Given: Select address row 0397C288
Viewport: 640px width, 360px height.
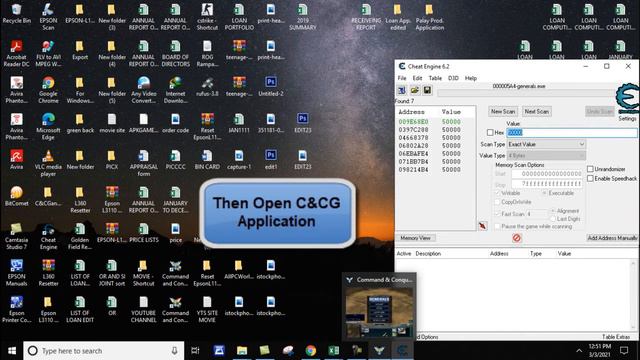Looking at the screenshot, I should [x=435, y=130].
